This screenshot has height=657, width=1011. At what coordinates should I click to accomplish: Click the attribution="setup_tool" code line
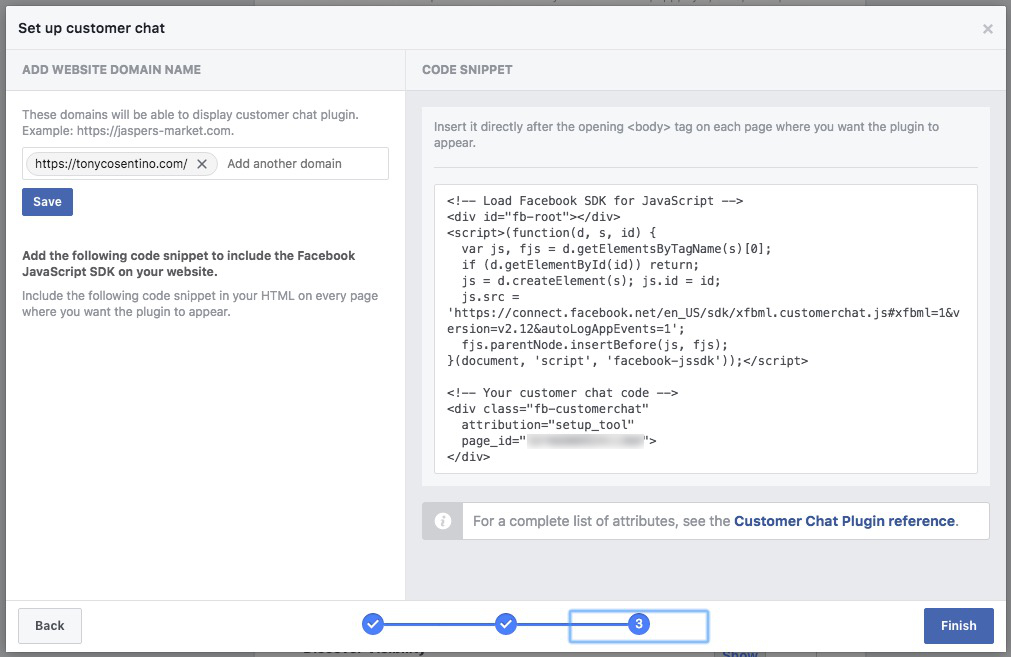pyautogui.click(x=547, y=425)
